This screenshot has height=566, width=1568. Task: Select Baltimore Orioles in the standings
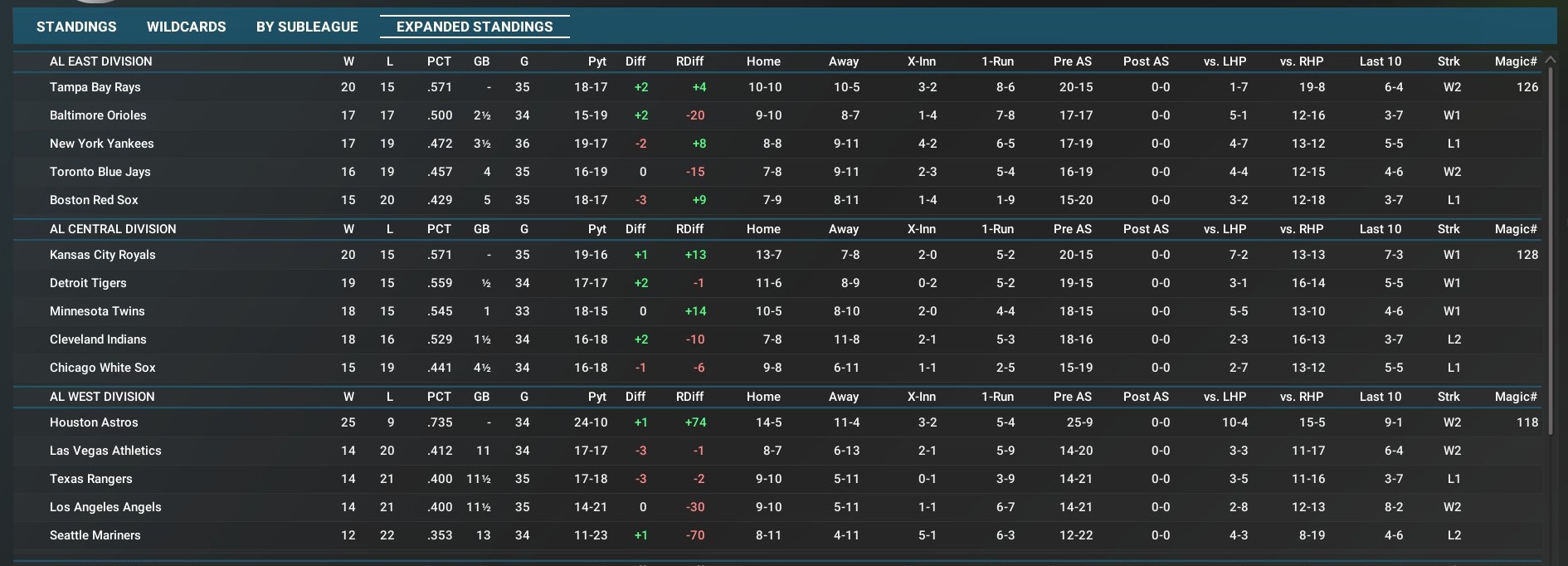tap(98, 115)
